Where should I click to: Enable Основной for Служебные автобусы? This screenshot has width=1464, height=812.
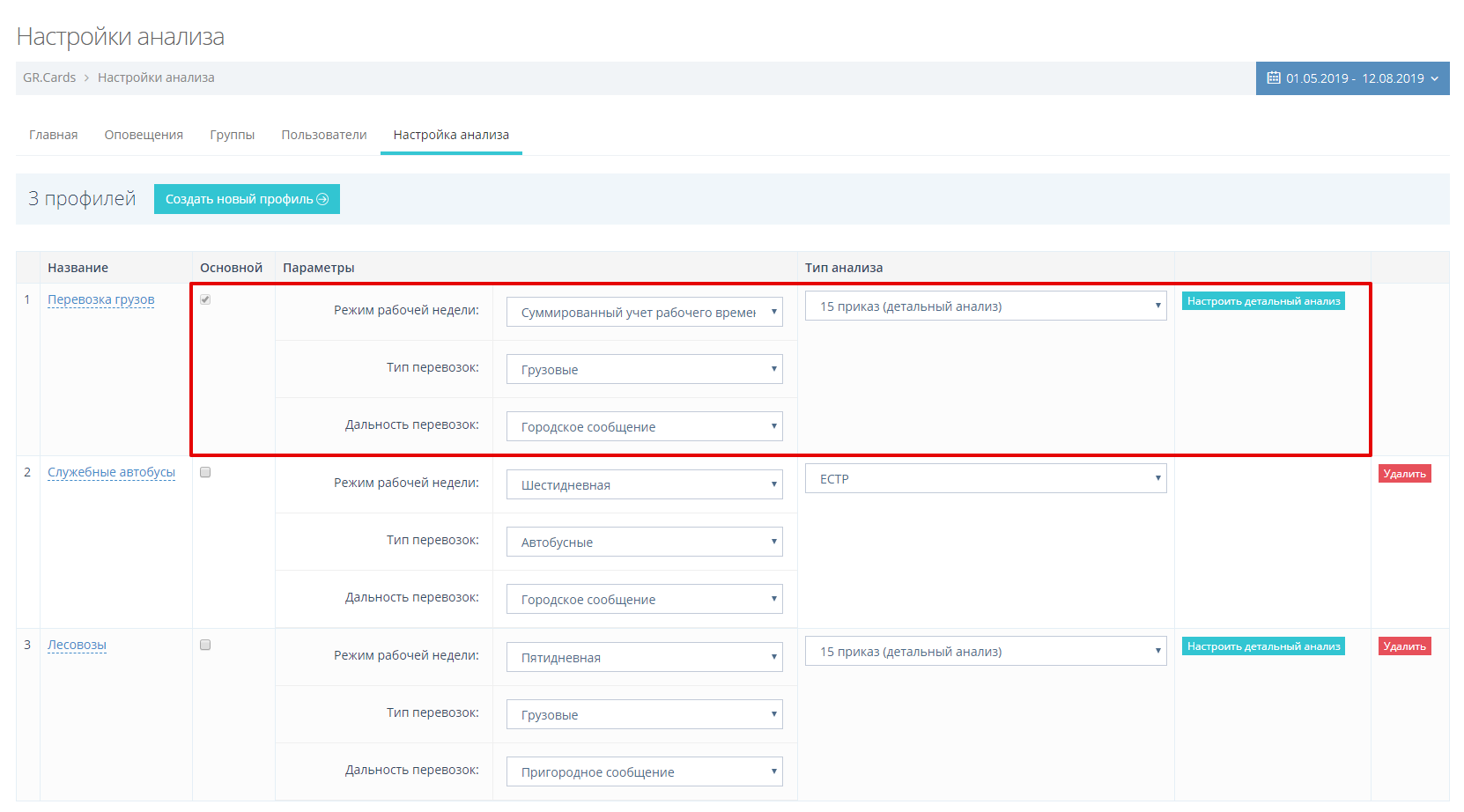pyautogui.click(x=205, y=472)
